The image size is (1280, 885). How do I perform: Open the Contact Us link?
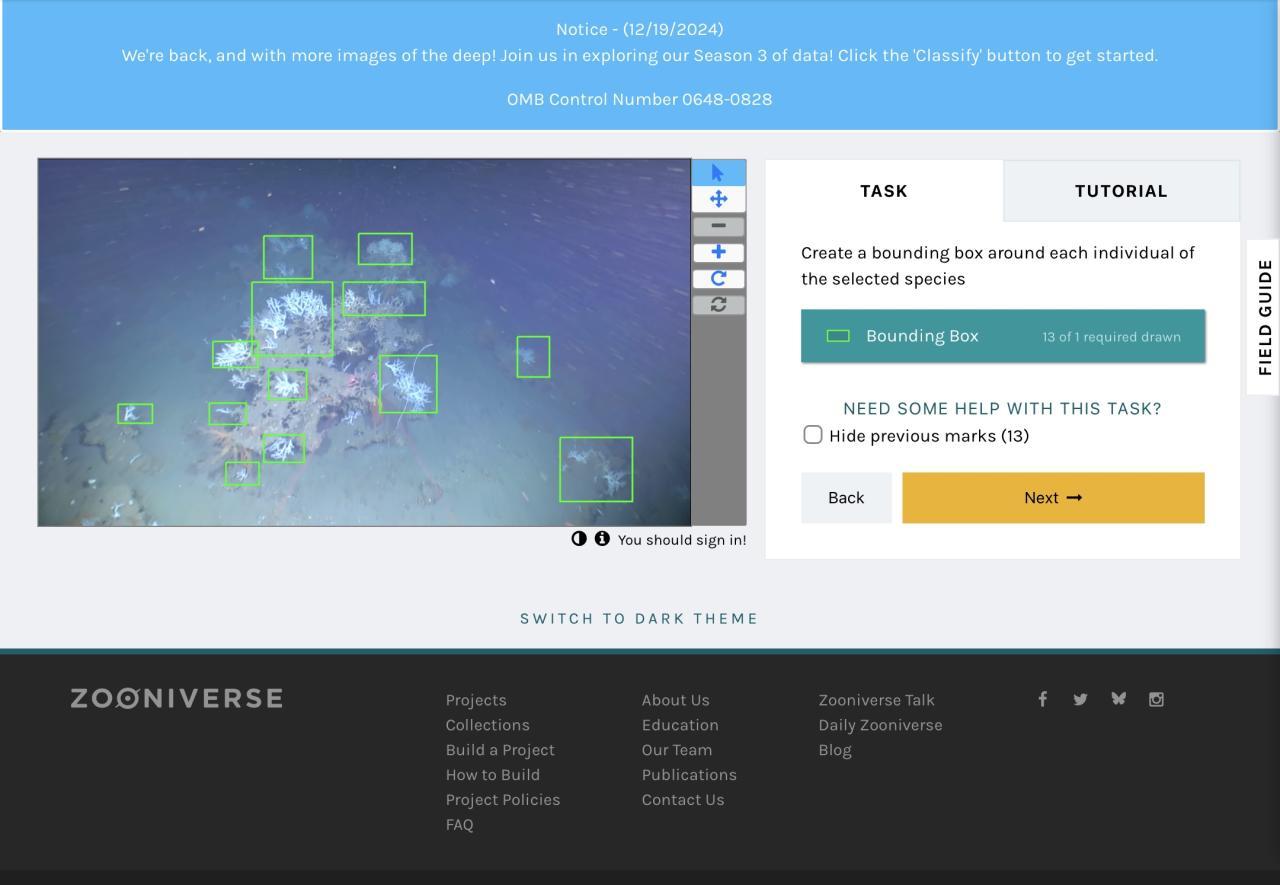[x=683, y=800]
